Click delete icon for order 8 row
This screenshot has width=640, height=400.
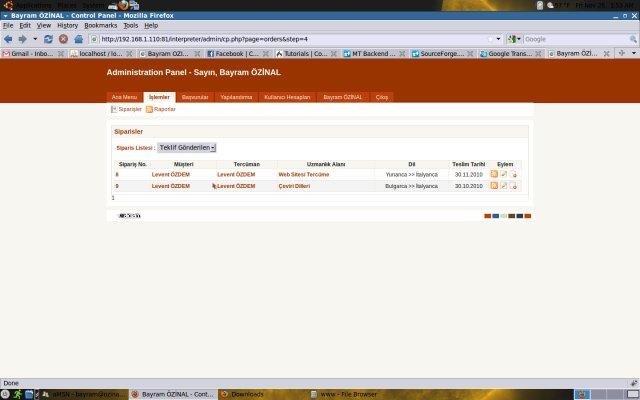[x=514, y=174]
